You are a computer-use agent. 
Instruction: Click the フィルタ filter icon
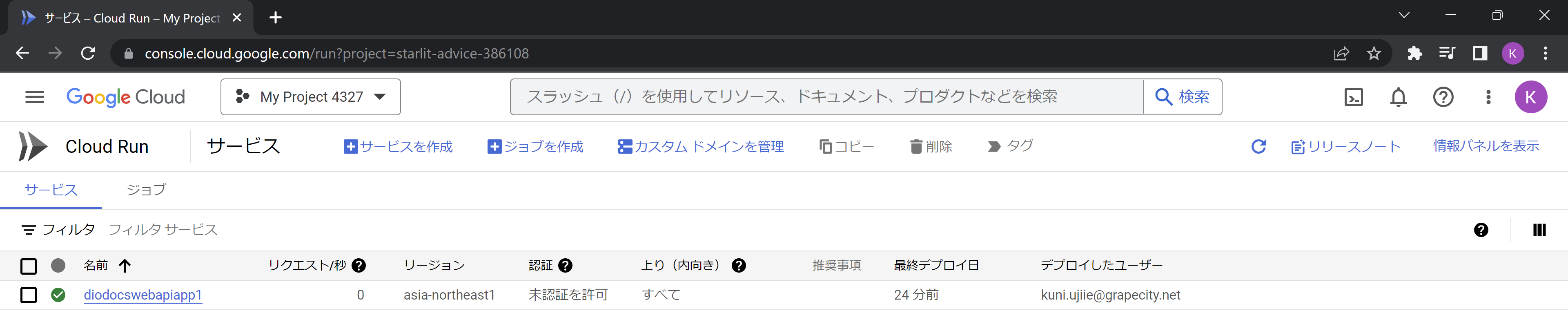point(28,230)
